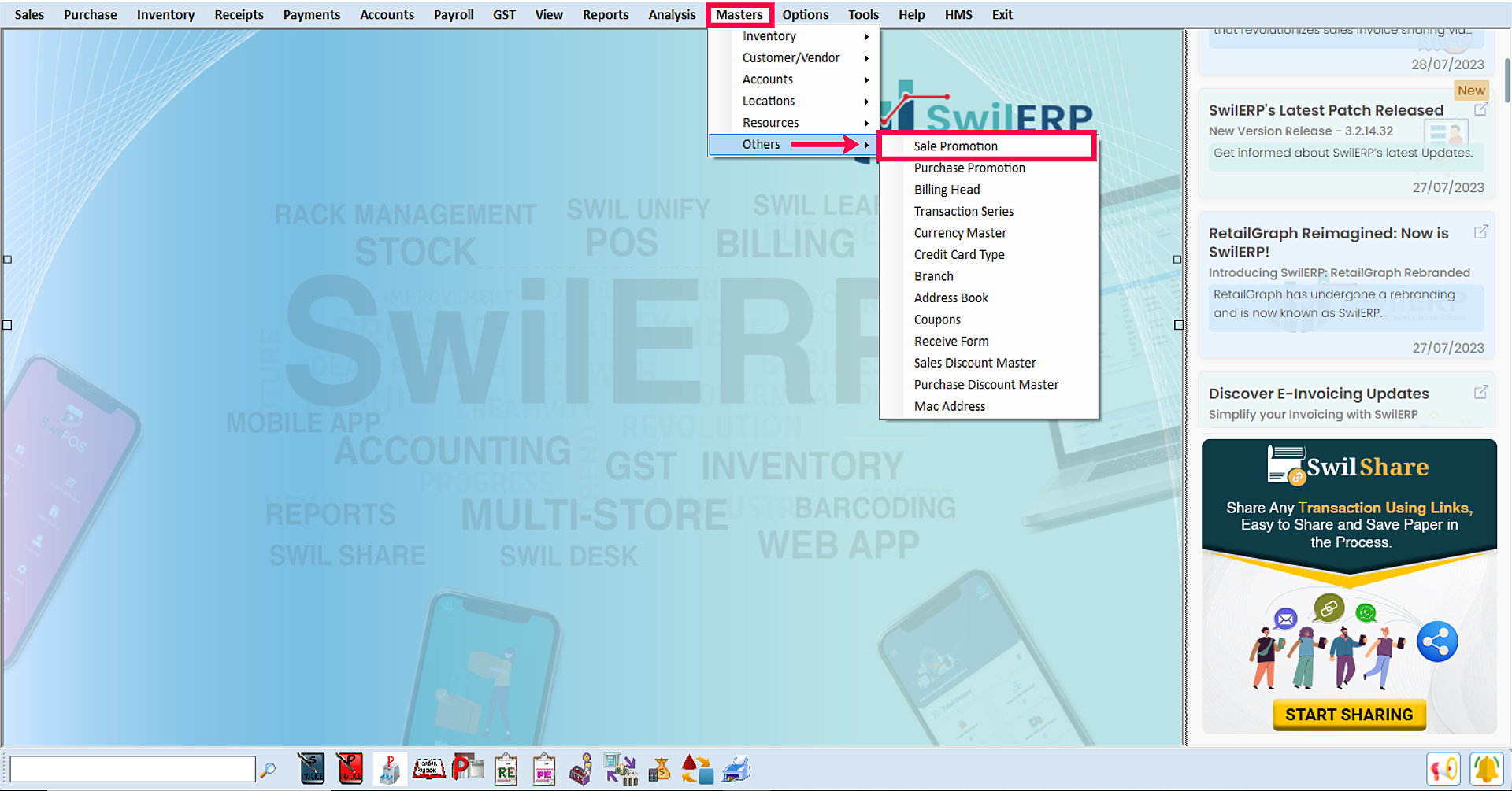The height and width of the screenshot is (791, 1512).
Task: Expand the Customer/Vendor submenu
Action: 795,57
